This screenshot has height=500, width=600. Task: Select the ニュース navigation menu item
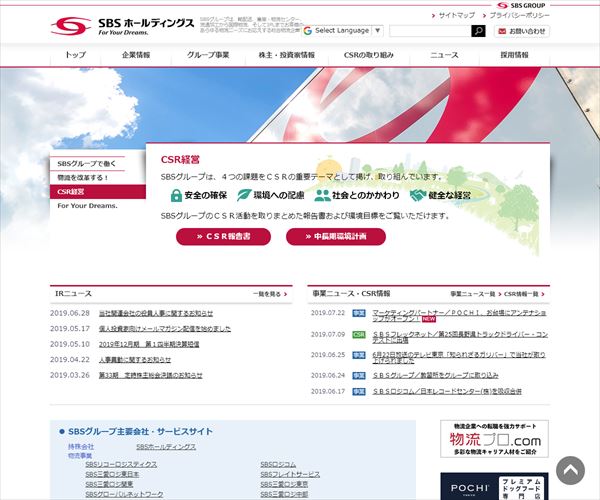click(x=444, y=55)
